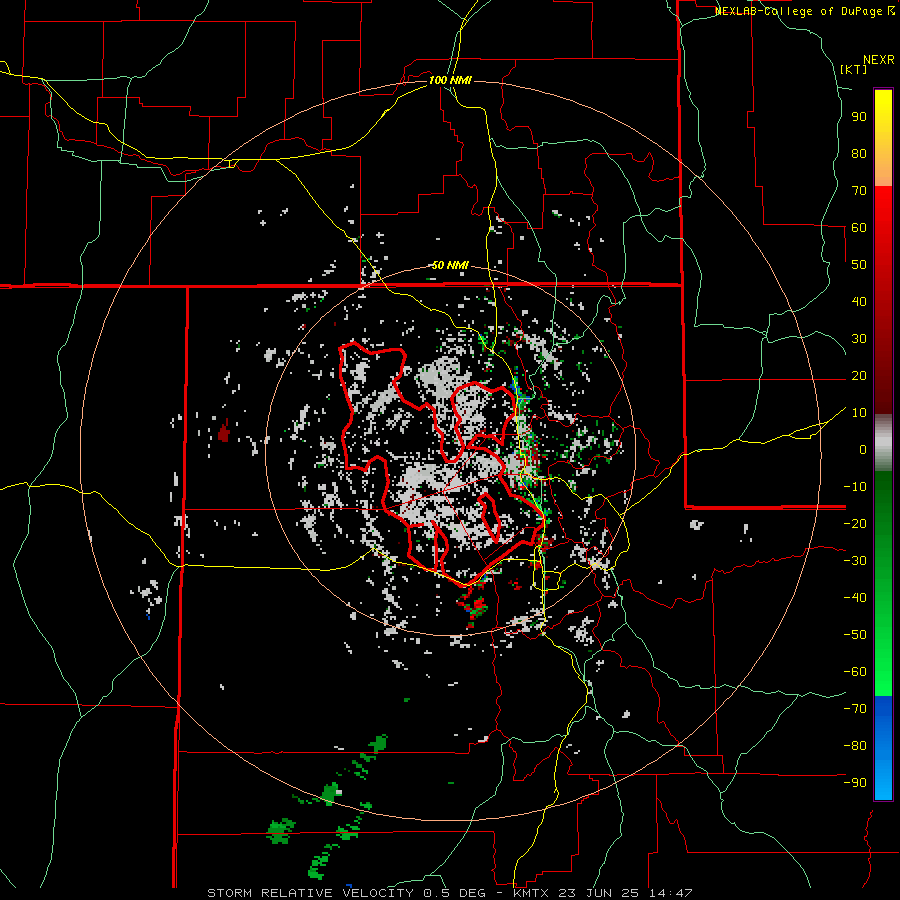The width and height of the screenshot is (900, 900).
Task: Pick the 50 value on velocity scale
Action: (859, 265)
